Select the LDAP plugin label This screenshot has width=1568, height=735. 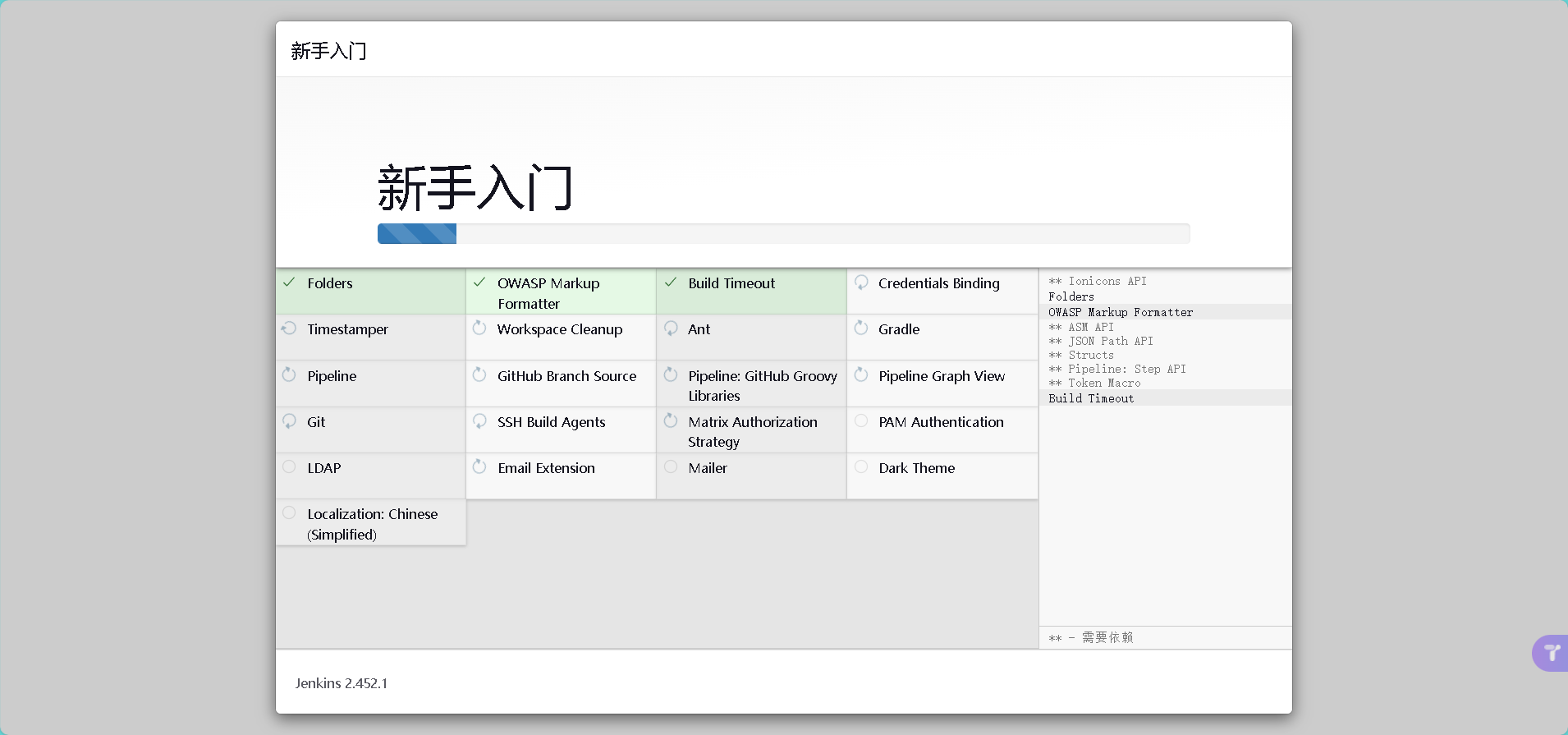(324, 468)
